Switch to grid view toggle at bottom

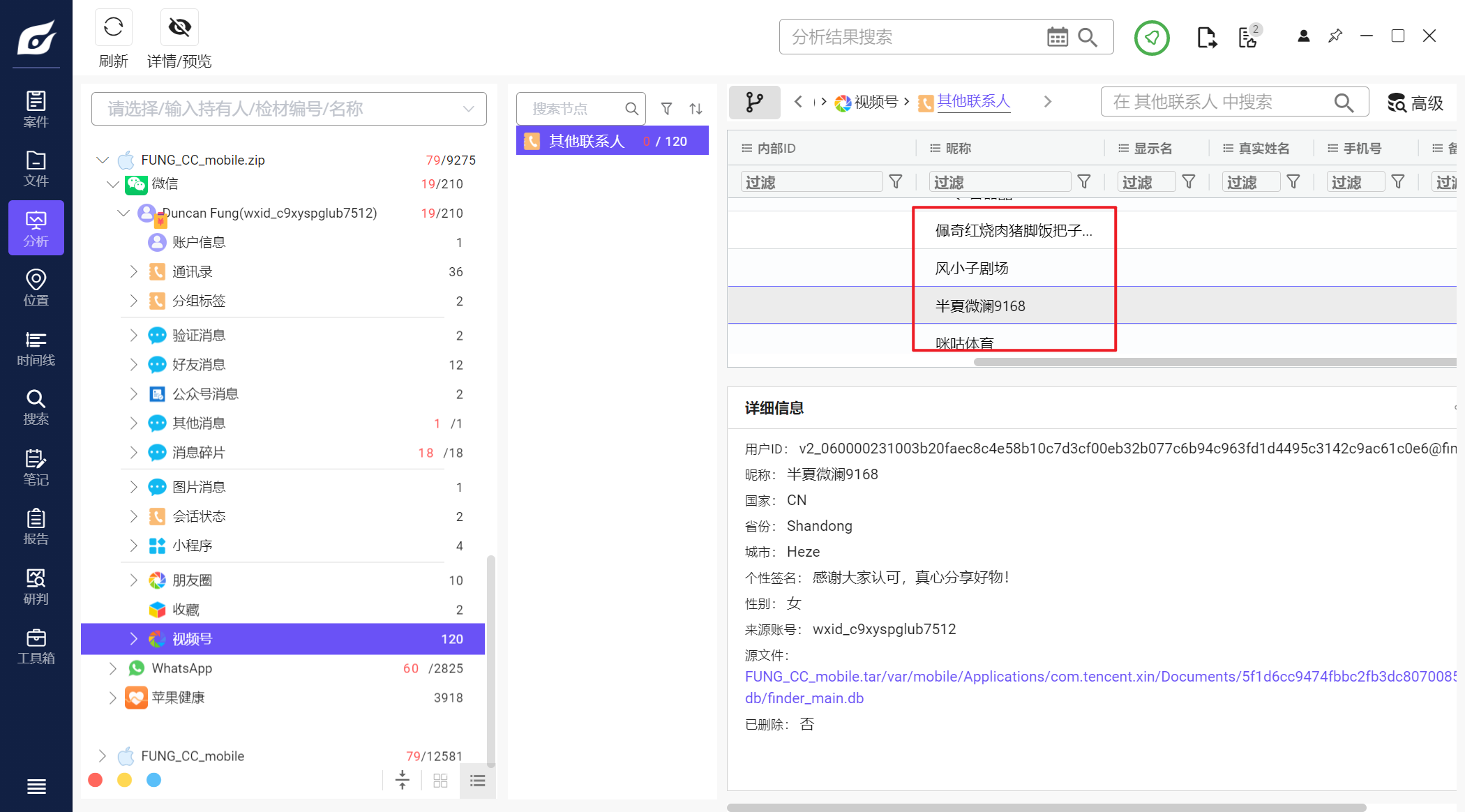(x=440, y=781)
